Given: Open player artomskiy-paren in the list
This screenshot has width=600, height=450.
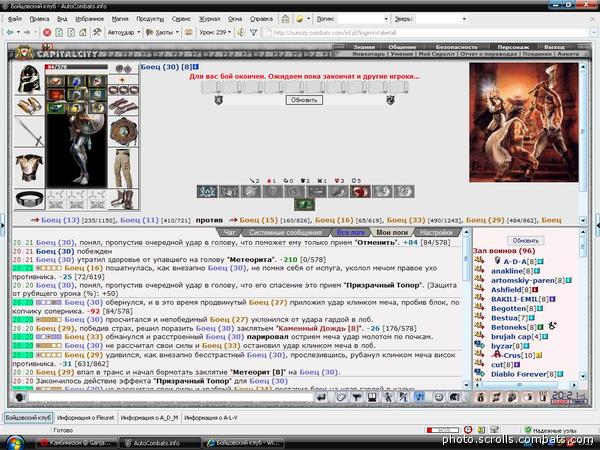Looking at the screenshot, I should pos(523,280).
